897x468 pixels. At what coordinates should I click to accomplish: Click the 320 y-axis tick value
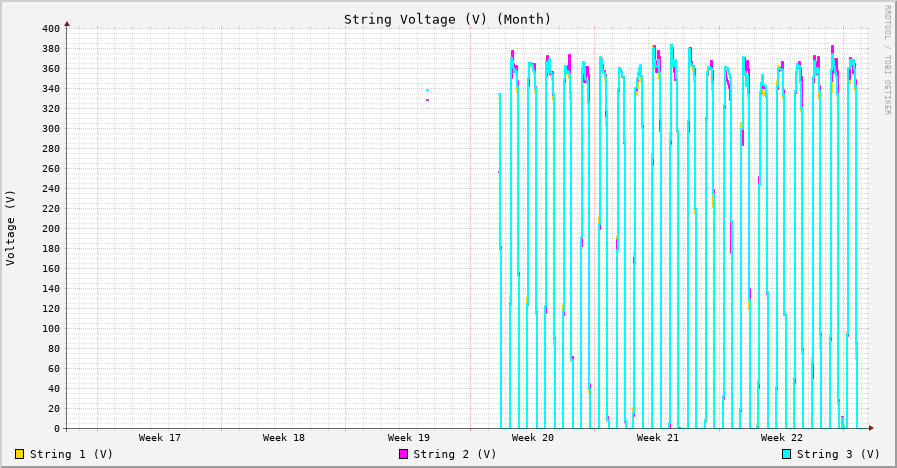50,109
